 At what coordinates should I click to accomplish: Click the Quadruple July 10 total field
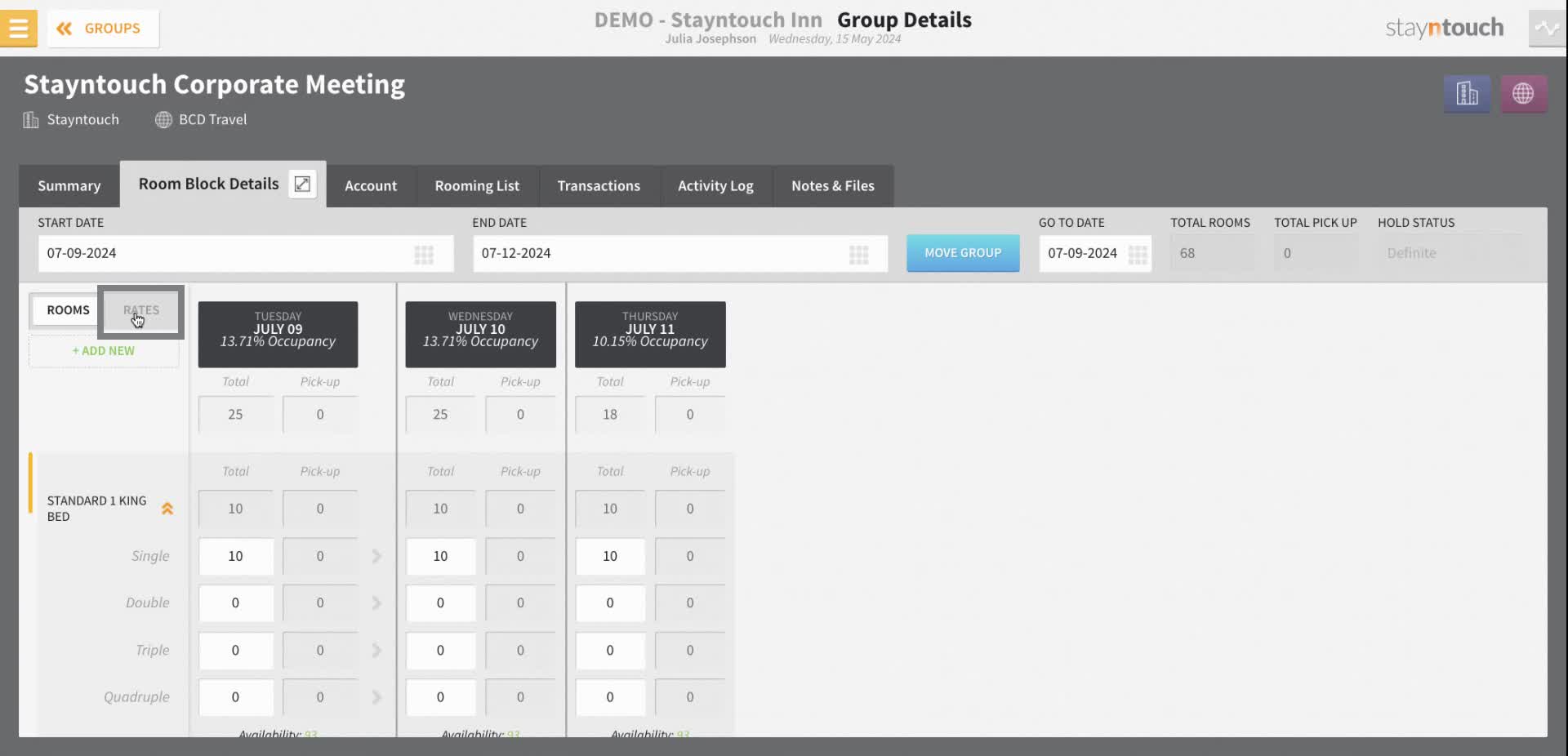440,697
